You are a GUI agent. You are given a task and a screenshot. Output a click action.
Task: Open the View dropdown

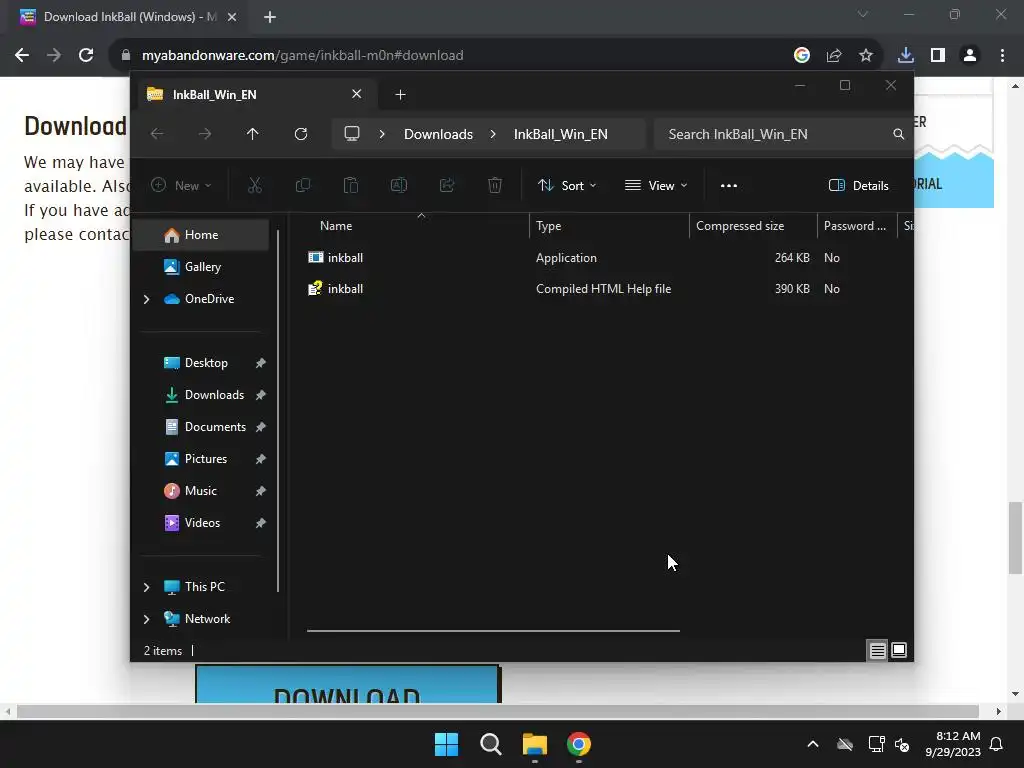tap(656, 185)
